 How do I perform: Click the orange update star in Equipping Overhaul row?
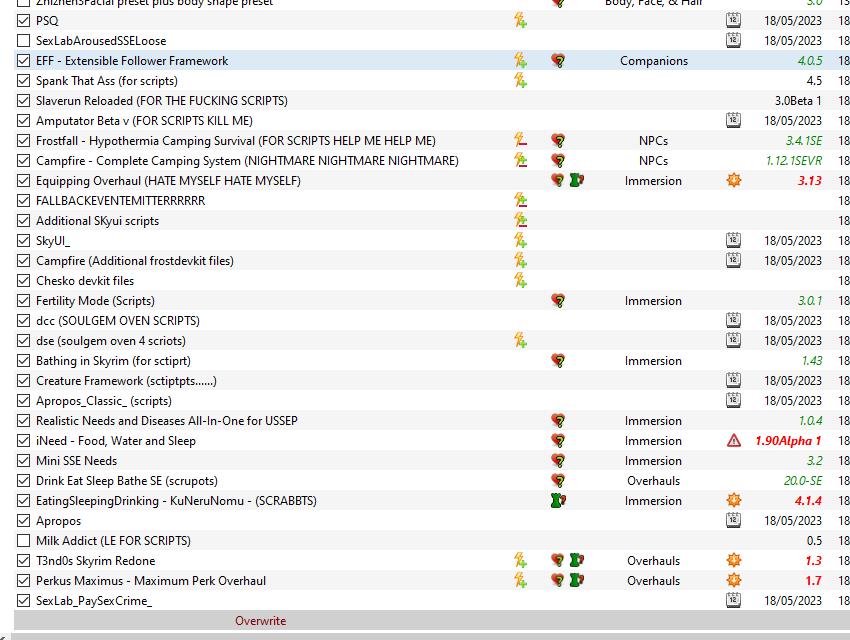733,180
